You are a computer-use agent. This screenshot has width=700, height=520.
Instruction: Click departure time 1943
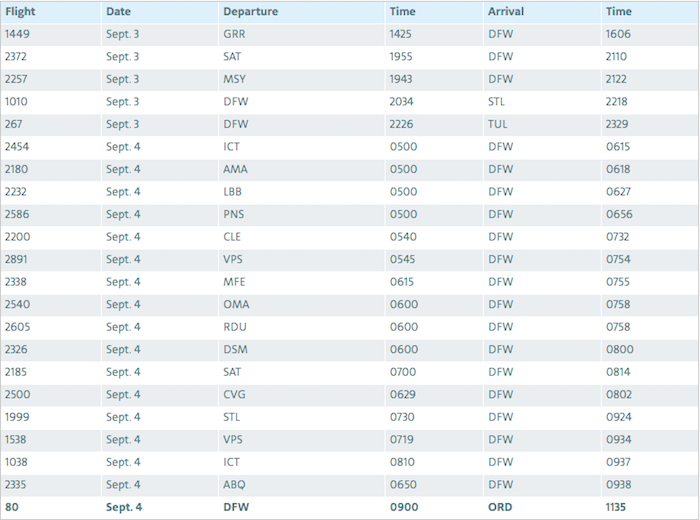(401, 79)
